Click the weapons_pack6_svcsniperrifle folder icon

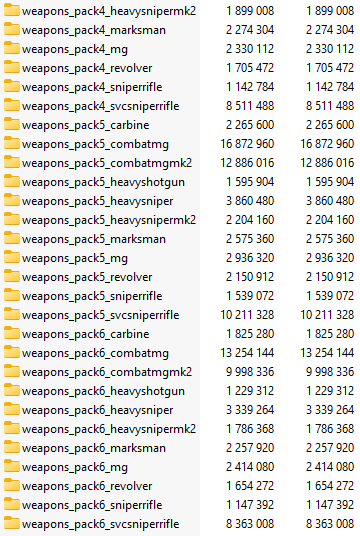point(12,524)
